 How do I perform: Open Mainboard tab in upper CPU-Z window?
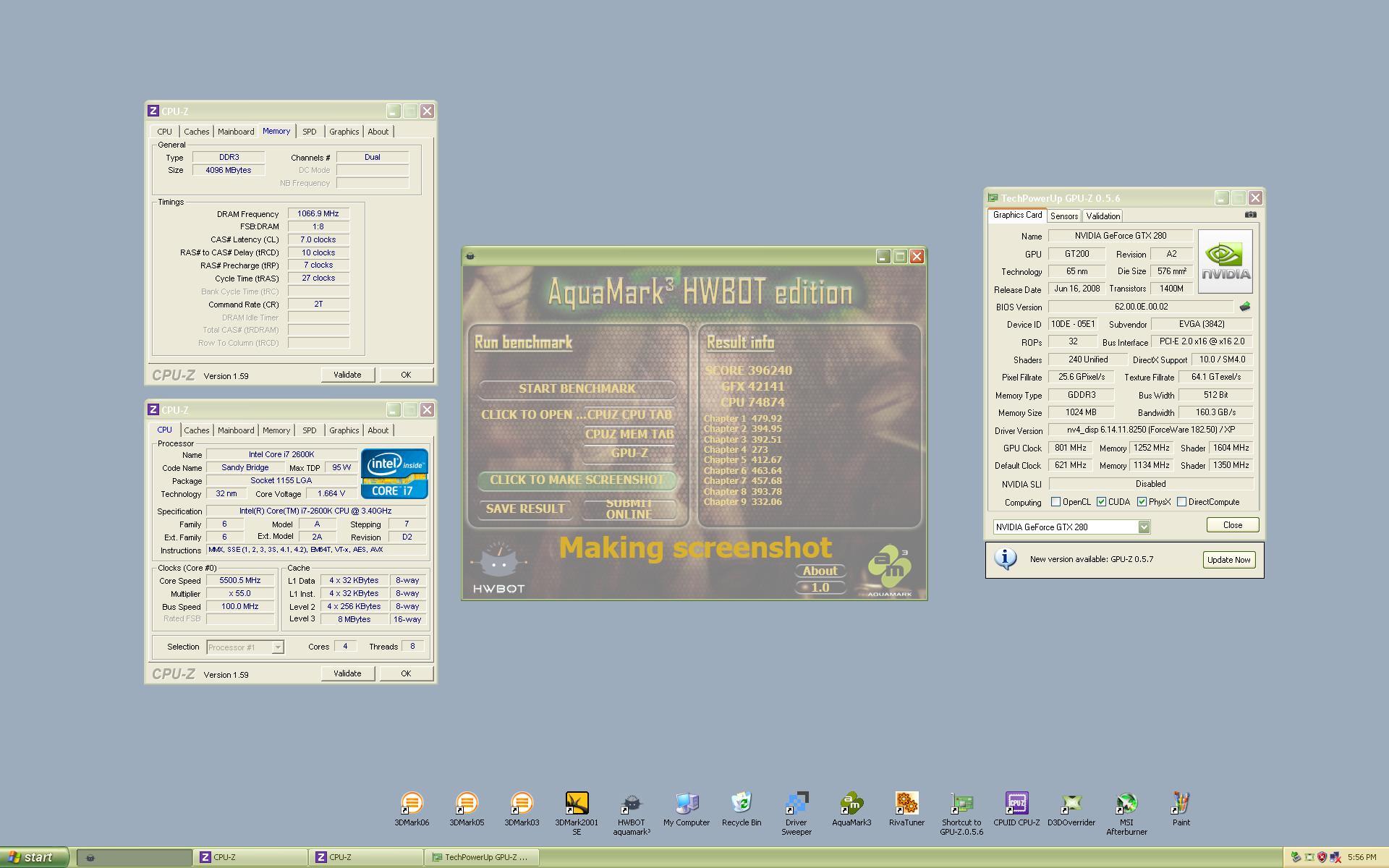point(236,132)
